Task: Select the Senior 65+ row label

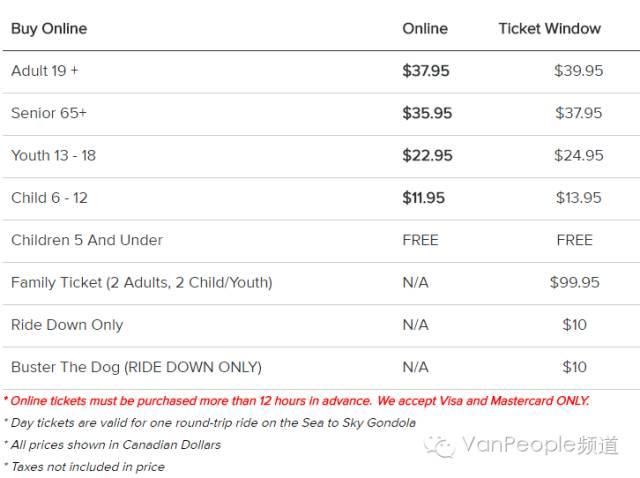Action: pyautogui.click(x=49, y=113)
